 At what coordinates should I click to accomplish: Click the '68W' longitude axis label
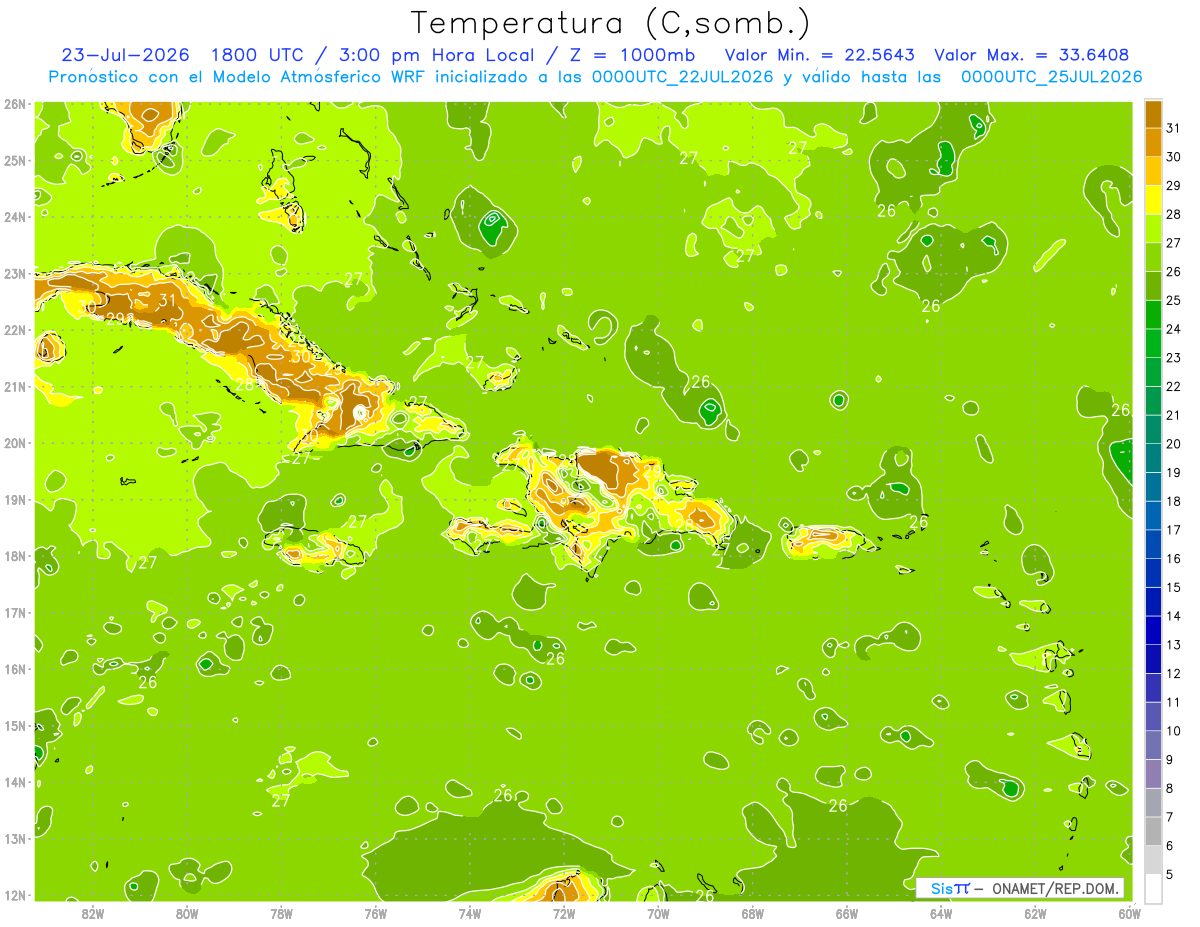(x=752, y=913)
